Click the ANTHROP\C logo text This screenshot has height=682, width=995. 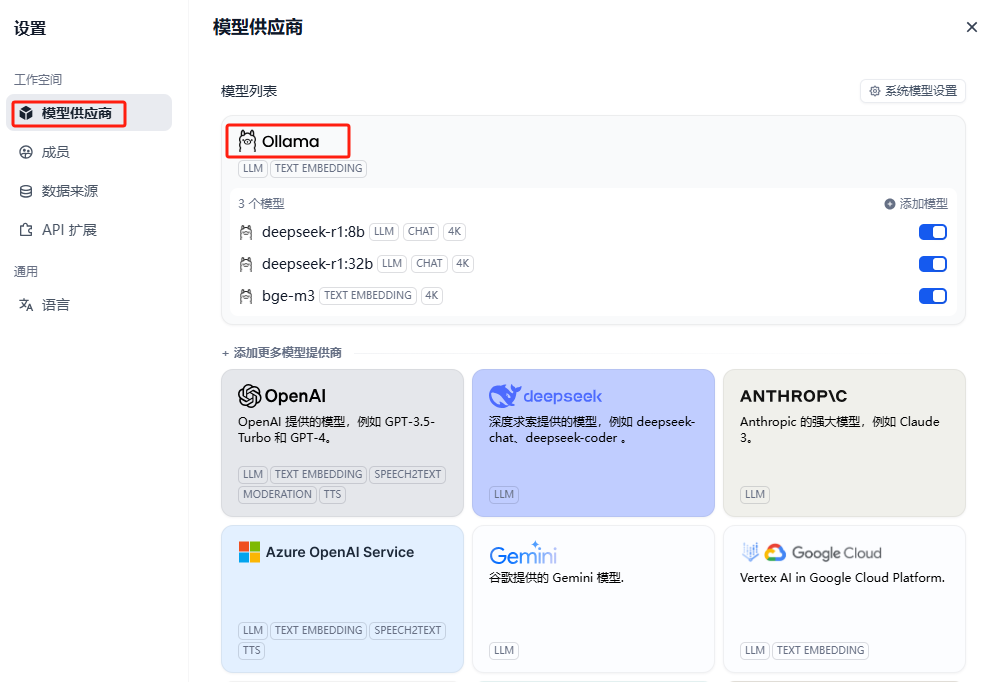pyautogui.click(x=793, y=396)
